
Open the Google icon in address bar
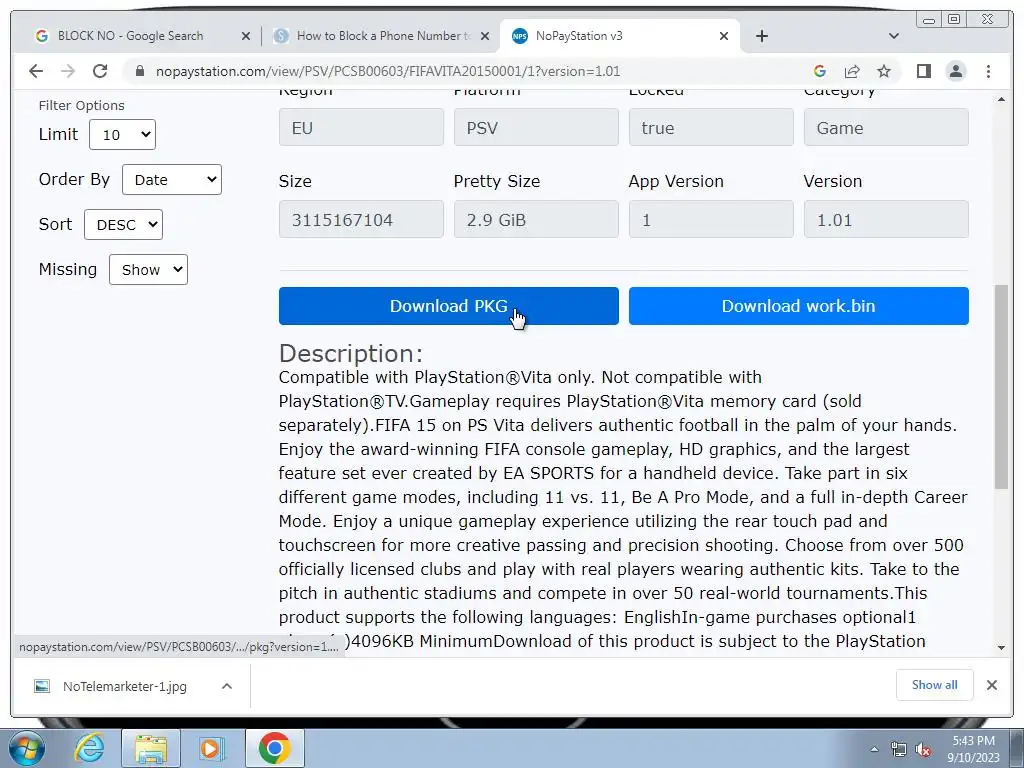(x=820, y=71)
